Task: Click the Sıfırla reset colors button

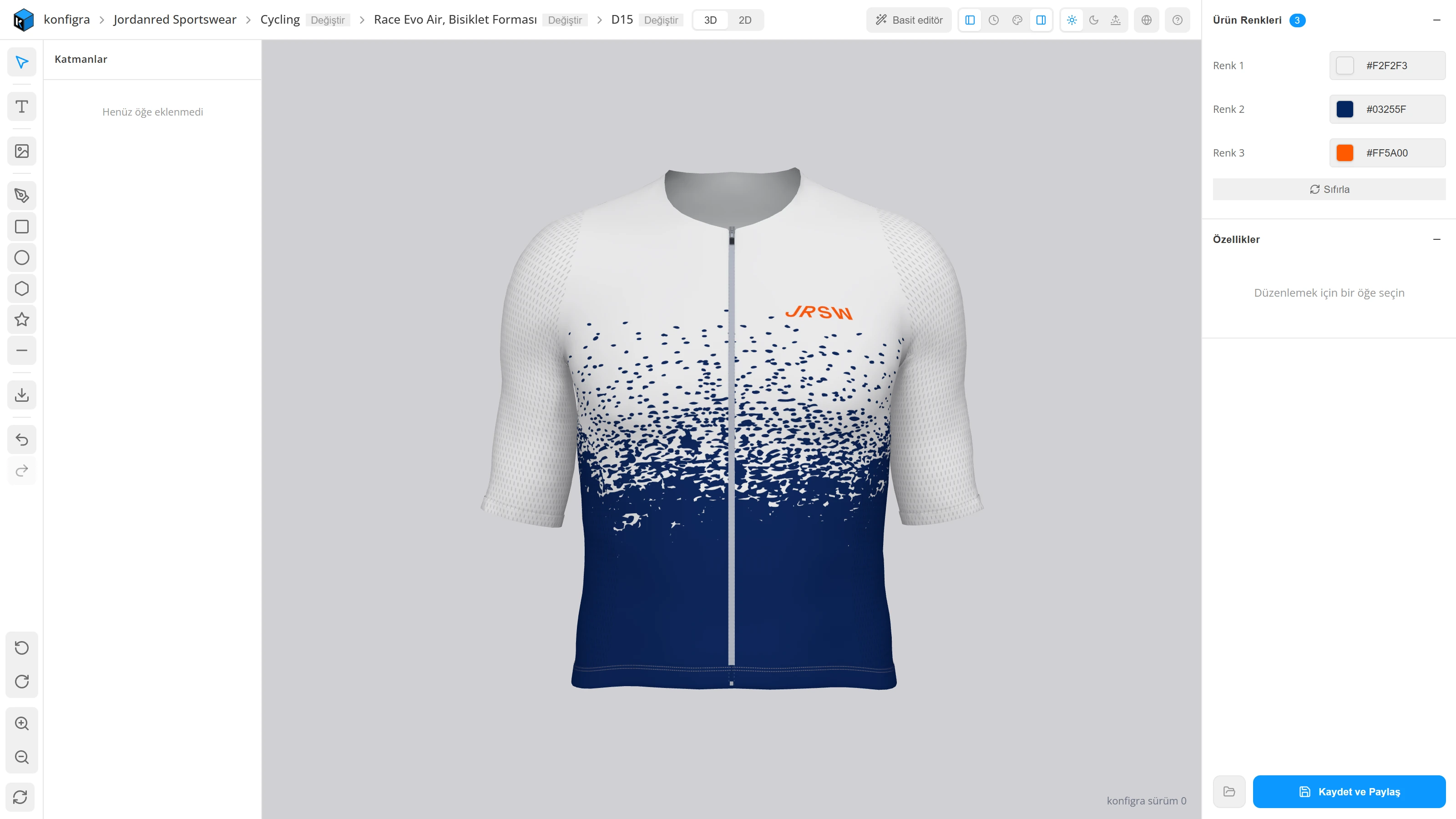Action: point(1330,189)
